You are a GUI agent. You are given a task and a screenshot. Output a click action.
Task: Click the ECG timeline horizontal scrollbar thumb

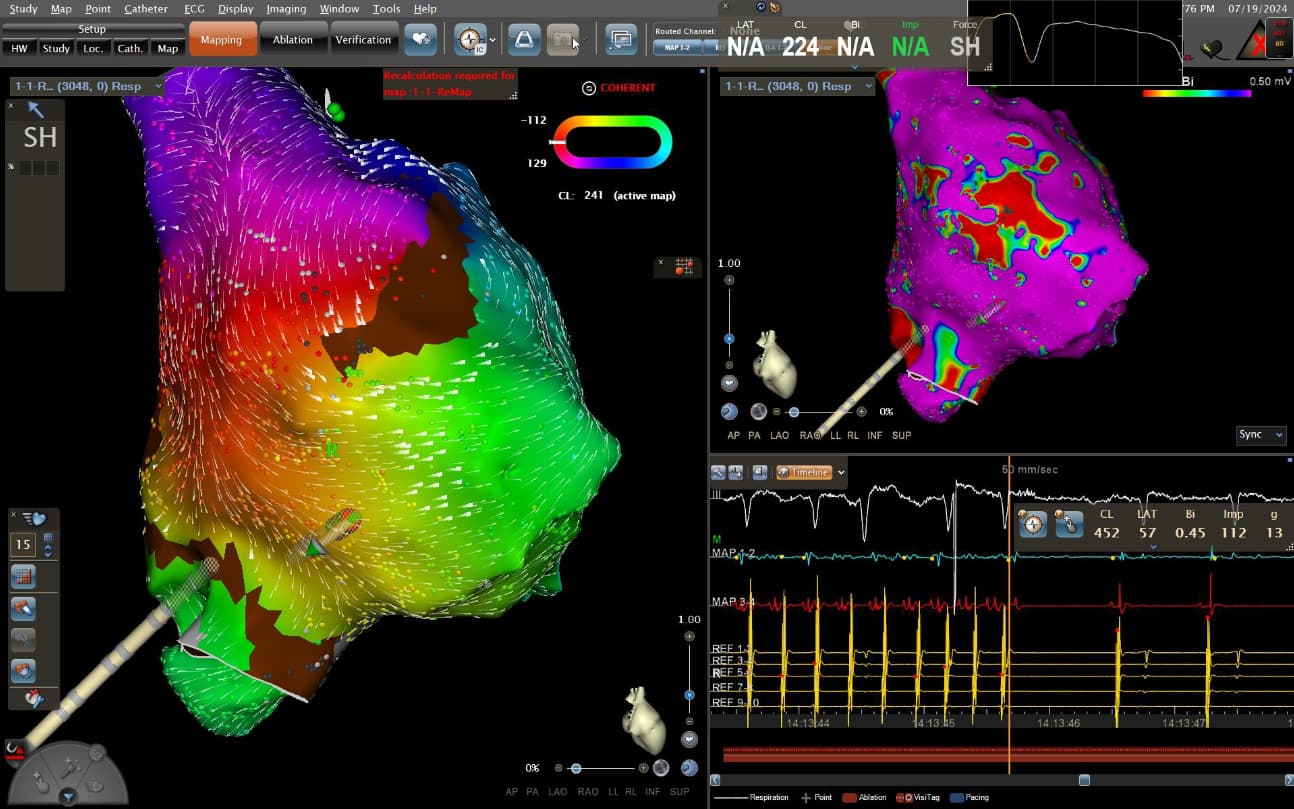click(1084, 779)
